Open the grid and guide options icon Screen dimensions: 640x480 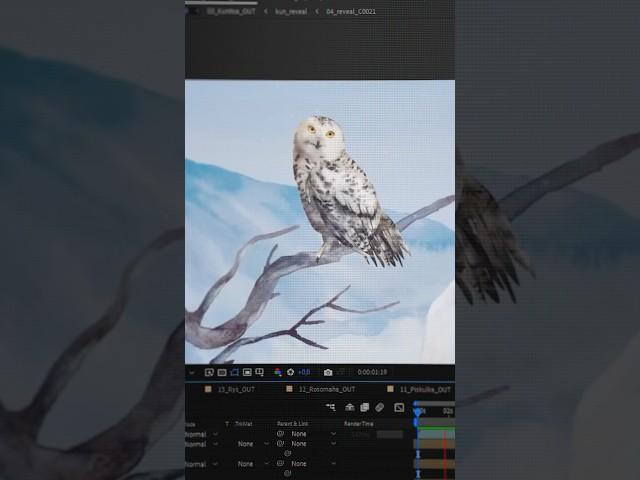[x=260, y=372]
